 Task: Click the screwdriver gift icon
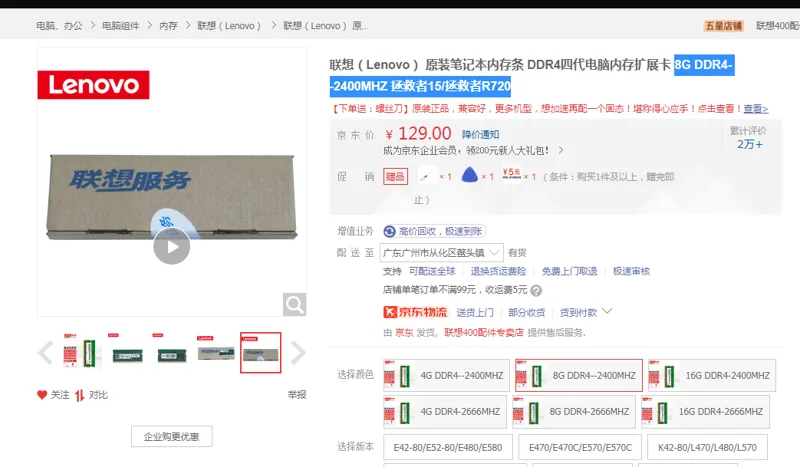[x=427, y=176]
